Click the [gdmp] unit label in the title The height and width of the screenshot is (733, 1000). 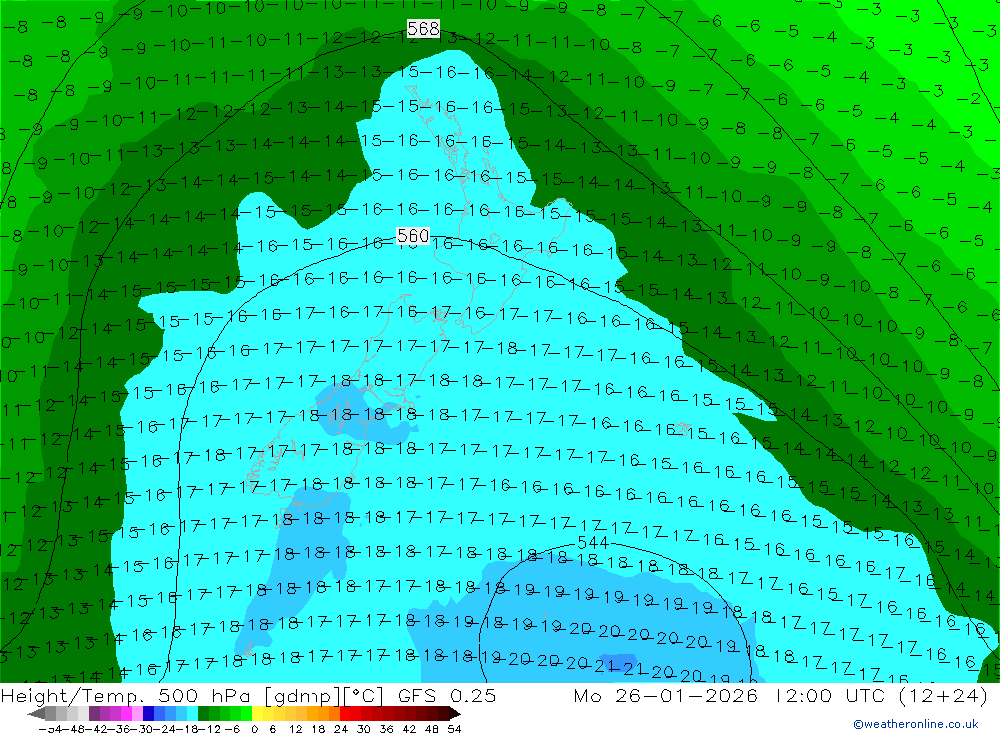click(302, 696)
